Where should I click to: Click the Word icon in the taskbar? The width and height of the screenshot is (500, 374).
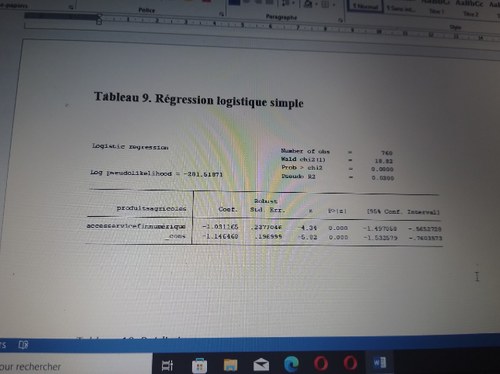pyautogui.click(x=380, y=362)
